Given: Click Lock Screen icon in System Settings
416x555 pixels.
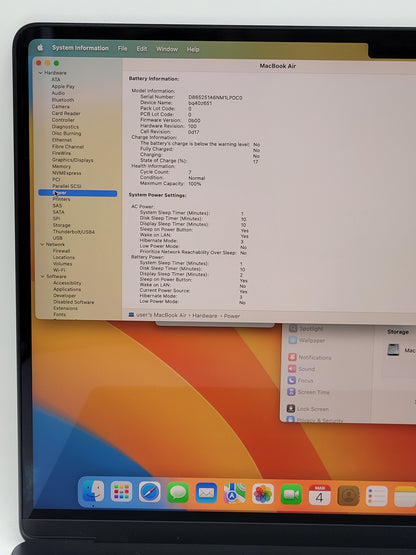Looking at the screenshot, I should click(x=291, y=408).
